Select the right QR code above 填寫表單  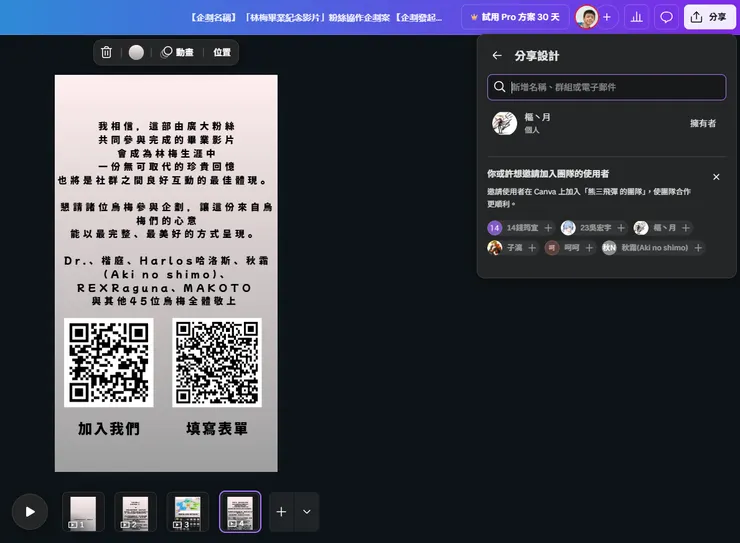coord(217,362)
